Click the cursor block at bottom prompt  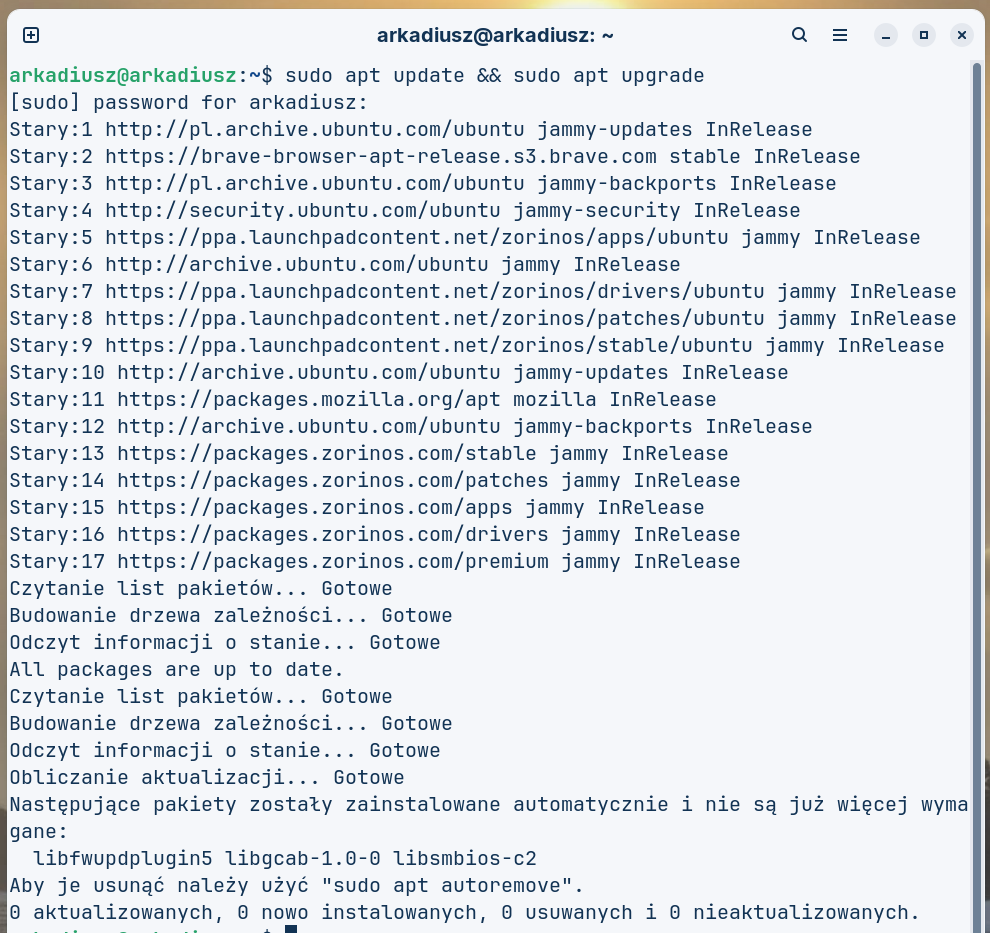click(291, 930)
